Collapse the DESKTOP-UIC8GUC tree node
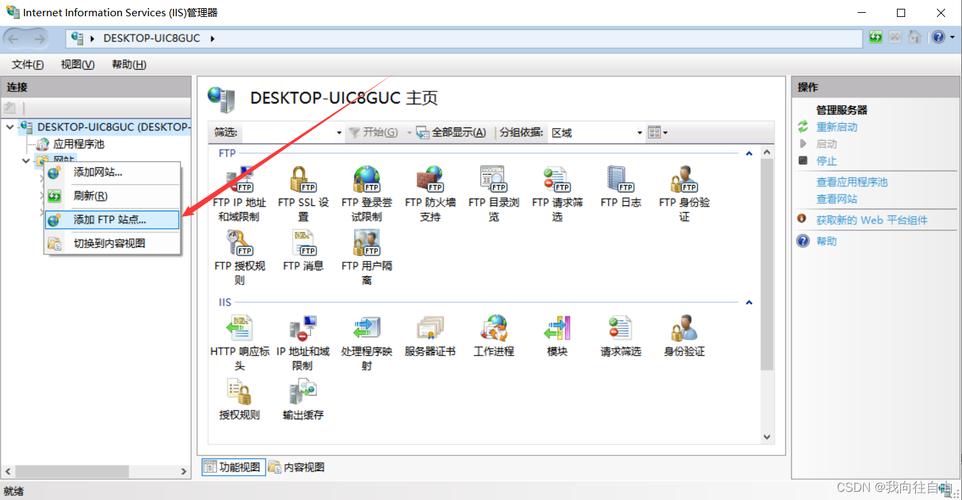Image resolution: width=962 pixels, height=500 pixels. pyautogui.click(x=10, y=127)
